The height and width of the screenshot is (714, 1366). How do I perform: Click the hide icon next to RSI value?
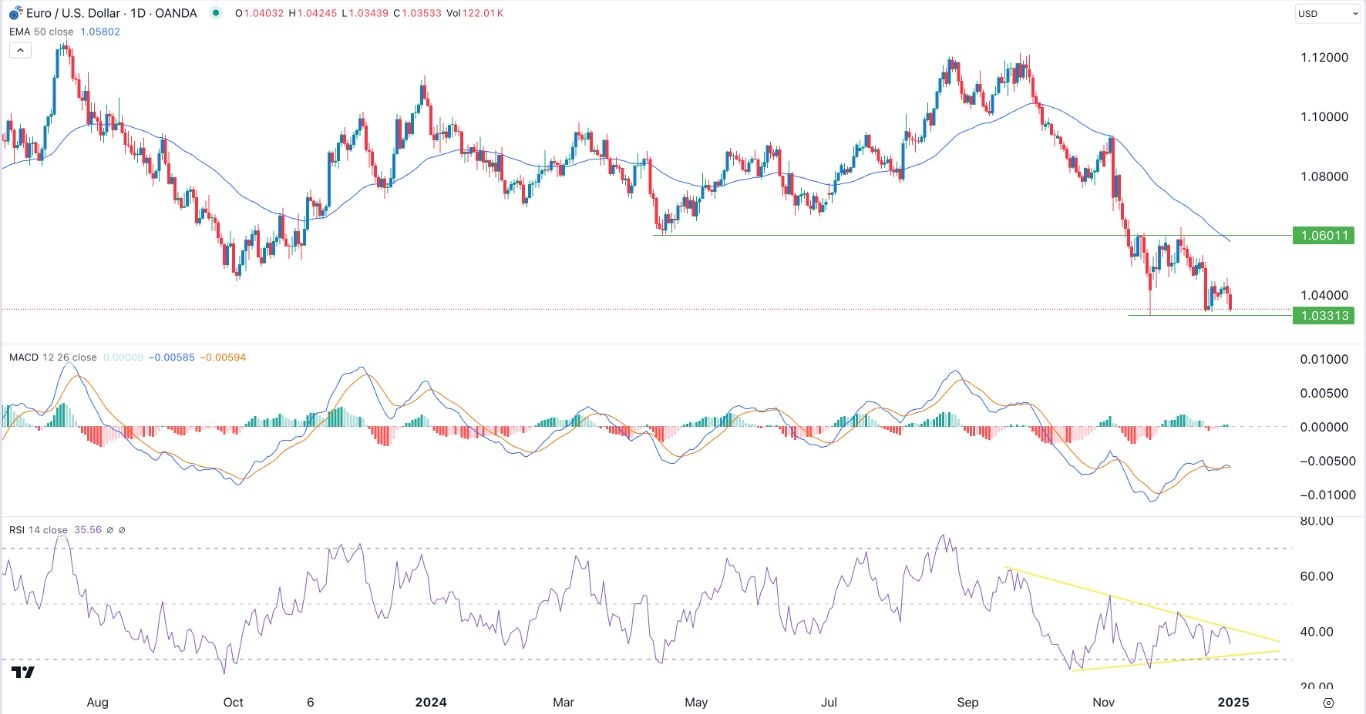tap(111, 530)
